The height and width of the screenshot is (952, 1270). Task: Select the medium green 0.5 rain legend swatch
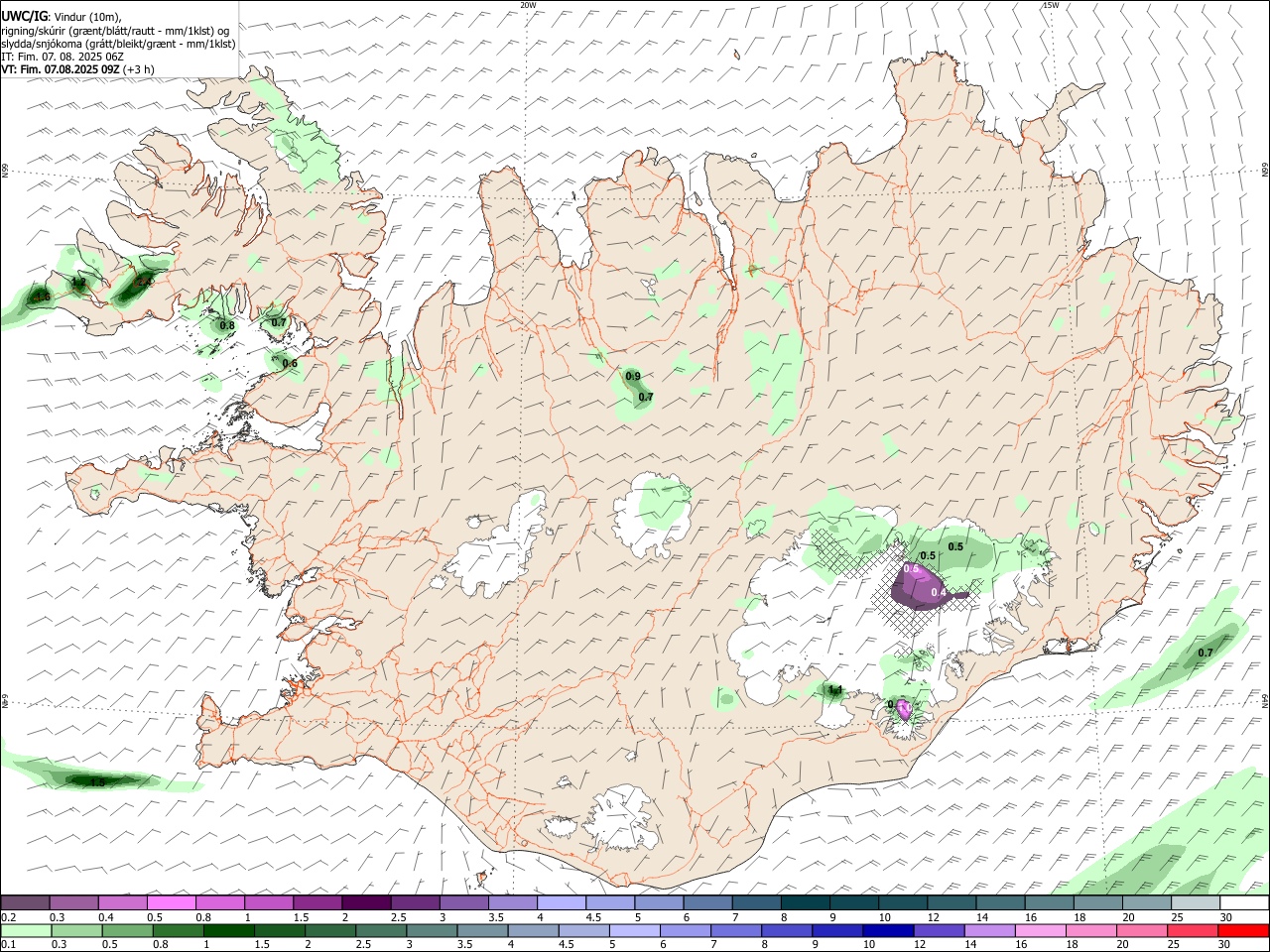click(127, 930)
